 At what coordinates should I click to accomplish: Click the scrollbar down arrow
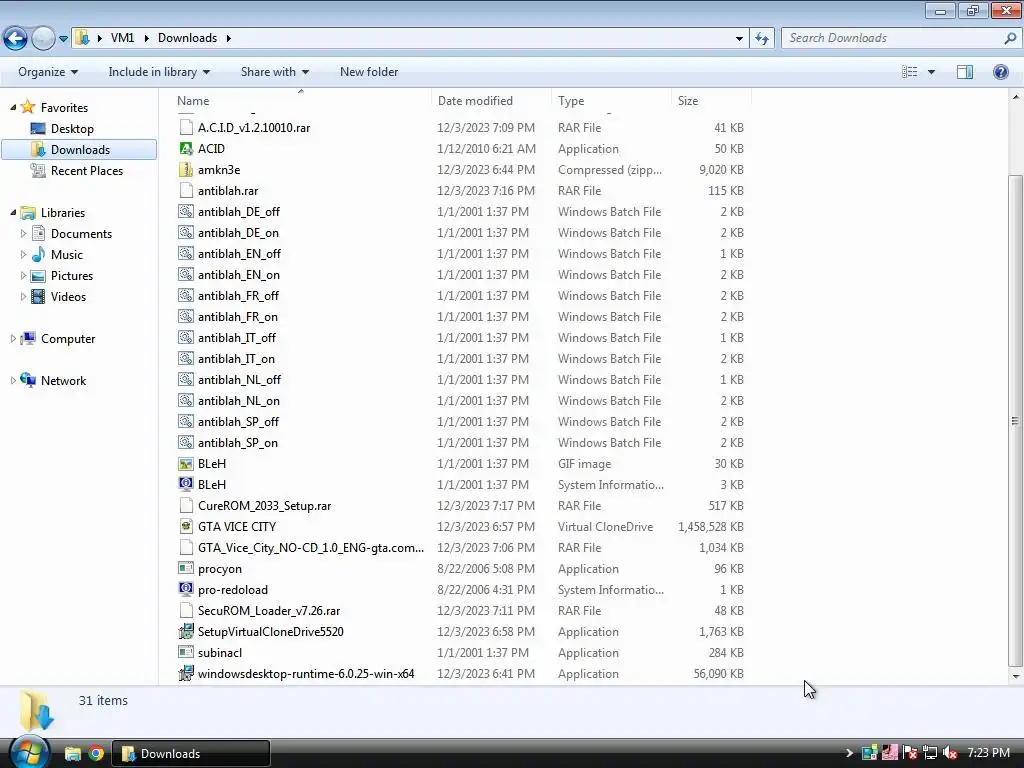(x=1015, y=677)
